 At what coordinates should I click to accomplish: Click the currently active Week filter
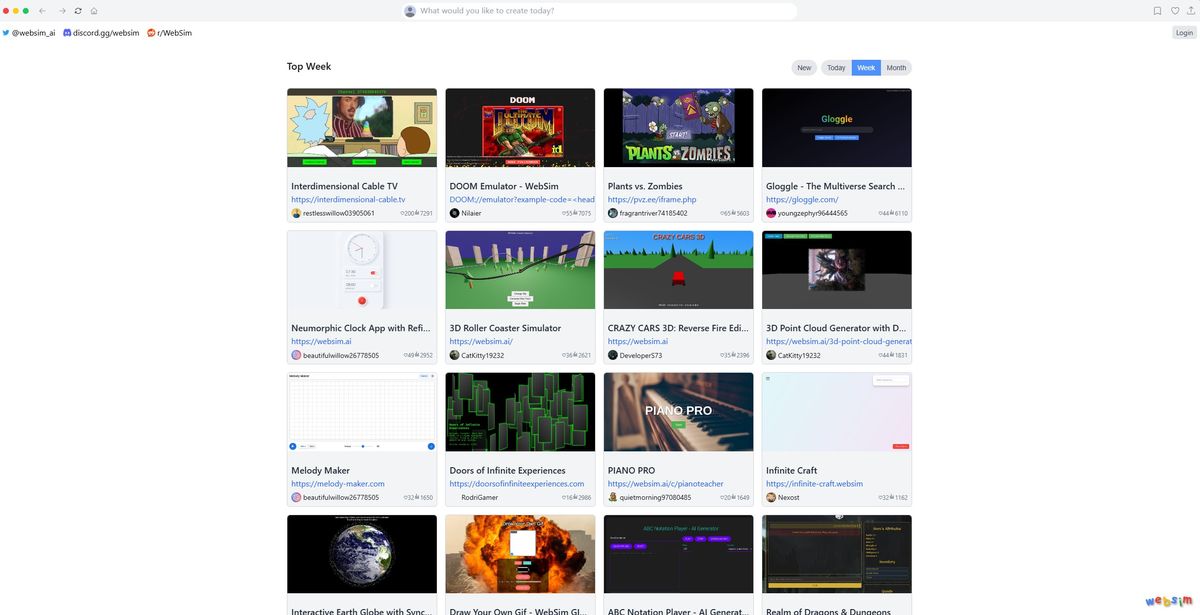click(x=865, y=67)
